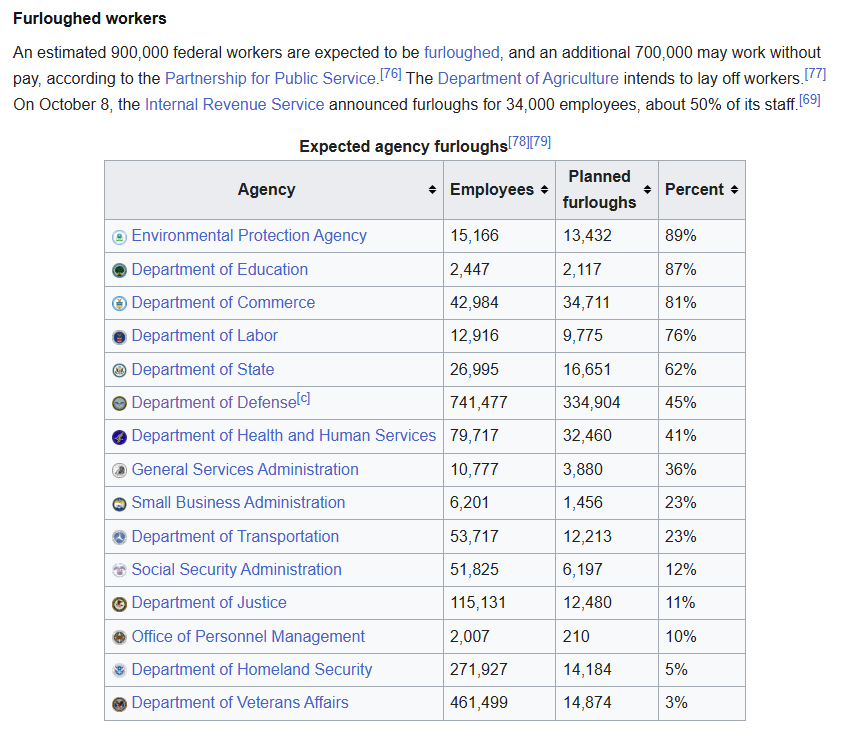This screenshot has height=746, width=844.
Task: Select the 42,984 employees cell
Action: 500,303
